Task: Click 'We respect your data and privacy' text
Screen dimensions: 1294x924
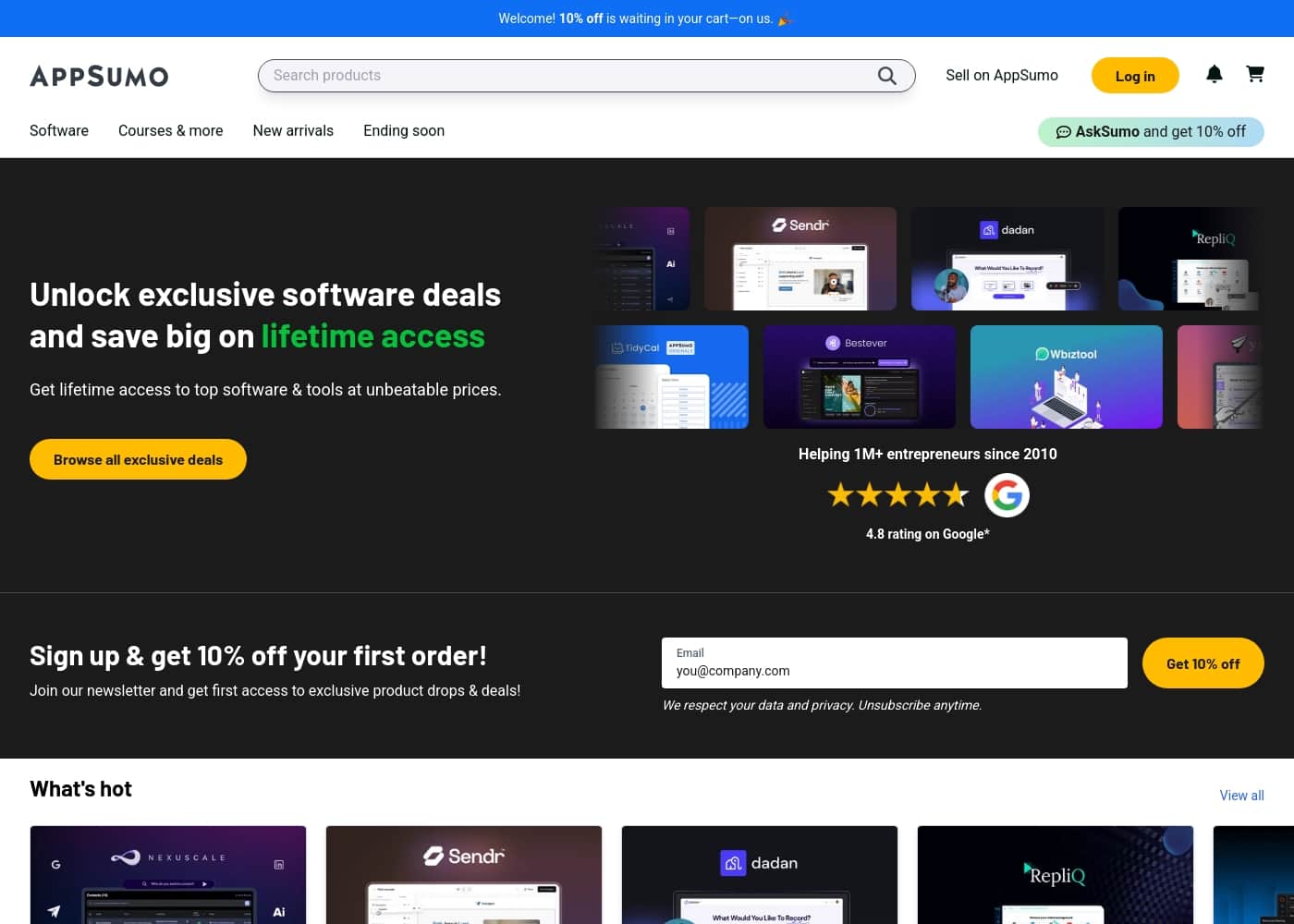Action: (x=758, y=705)
